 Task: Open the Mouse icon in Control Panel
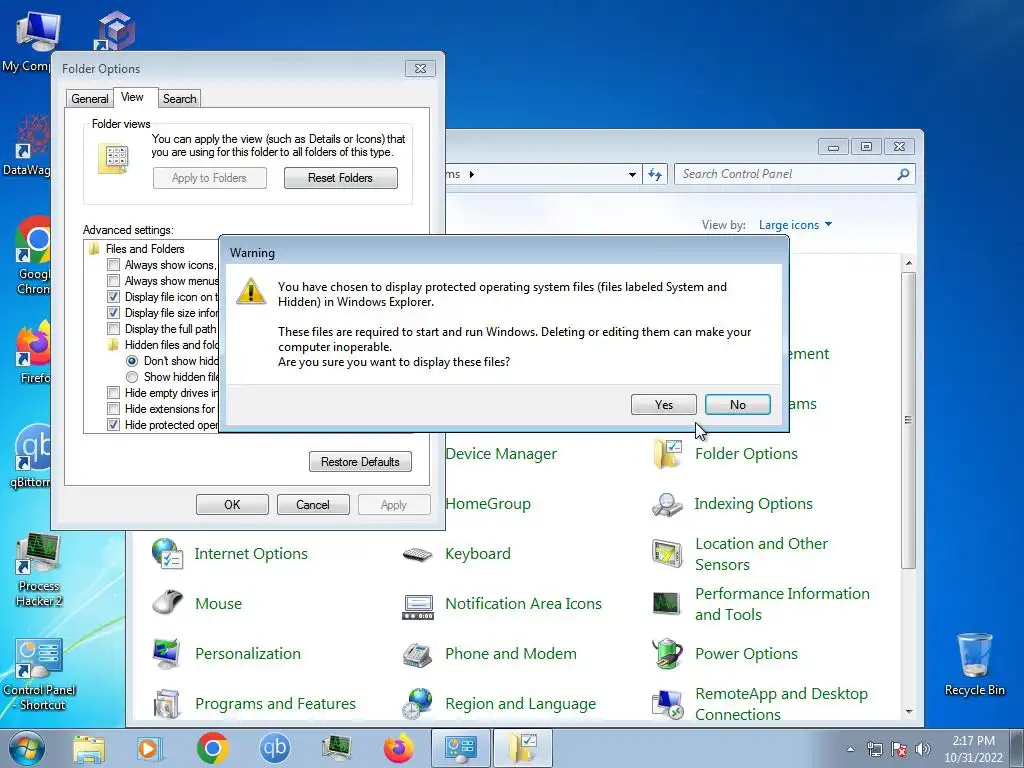click(167, 603)
